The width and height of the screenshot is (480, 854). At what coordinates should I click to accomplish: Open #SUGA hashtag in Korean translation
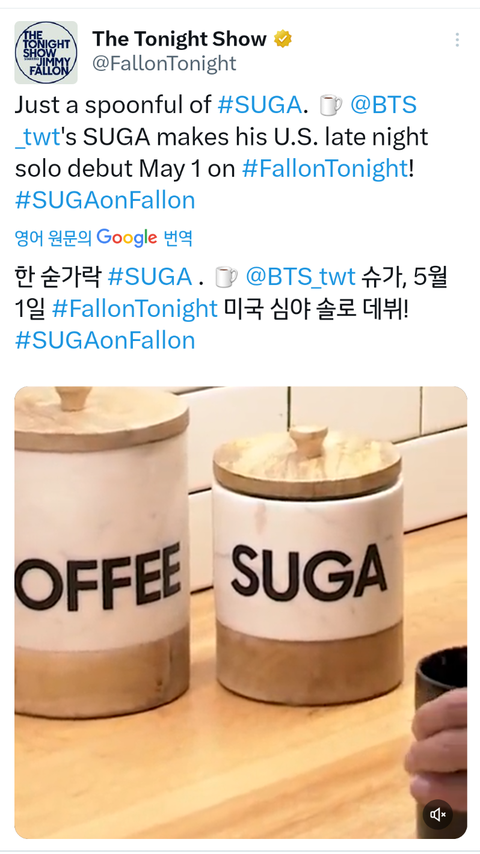tap(150, 277)
